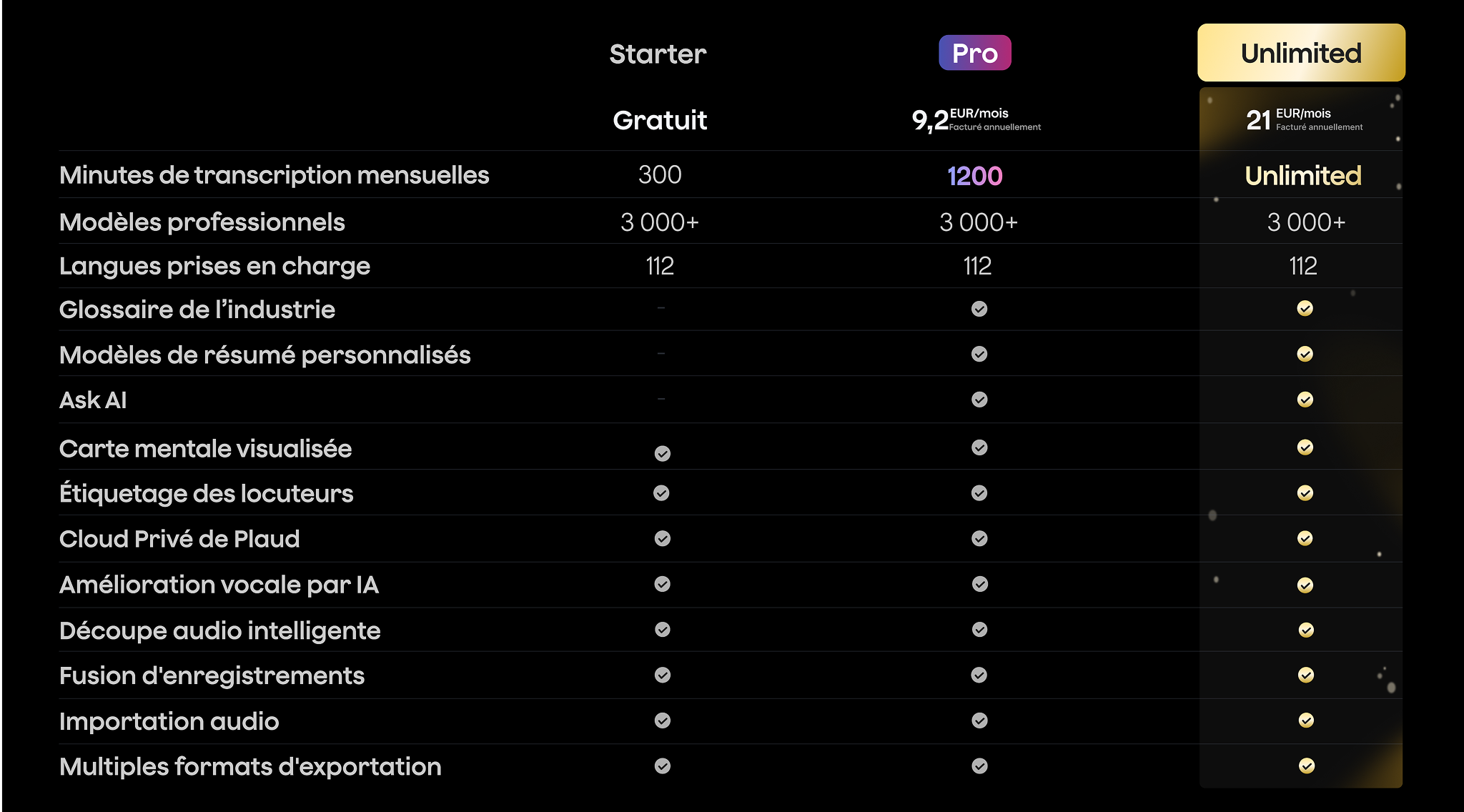Screen dimensions: 1464x812
Task: Click Starter checkmark for Étiquetage des locuteurs
Action: pos(661,493)
